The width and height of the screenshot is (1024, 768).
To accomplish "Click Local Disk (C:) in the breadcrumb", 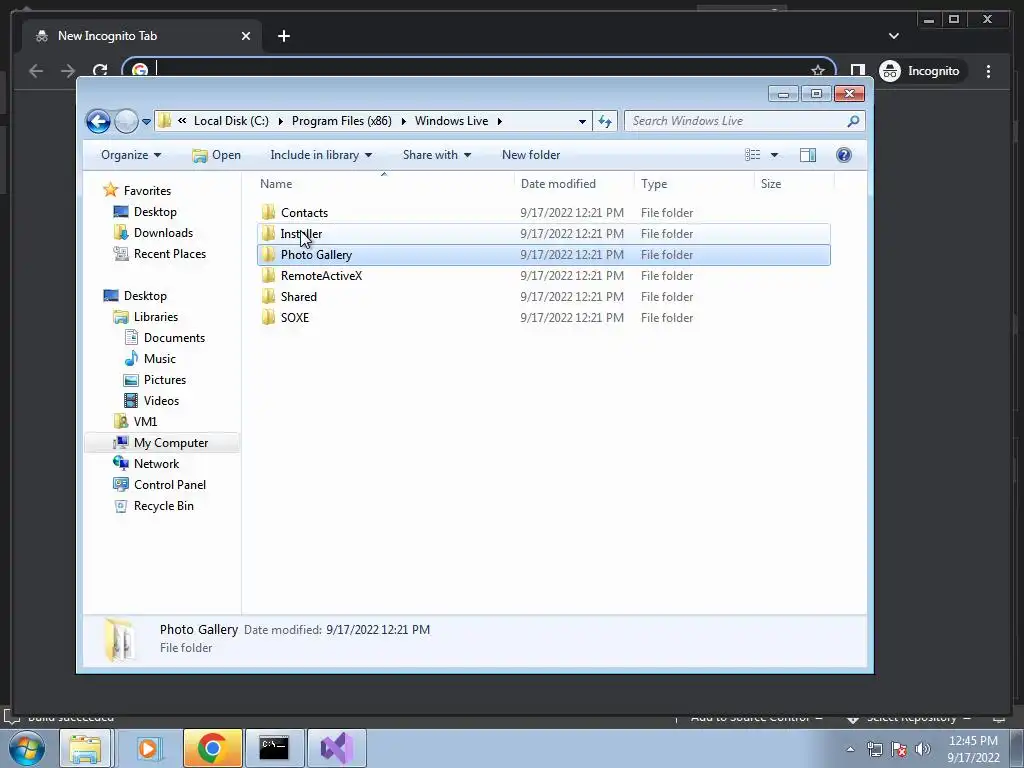I will [x=231, y=121].
